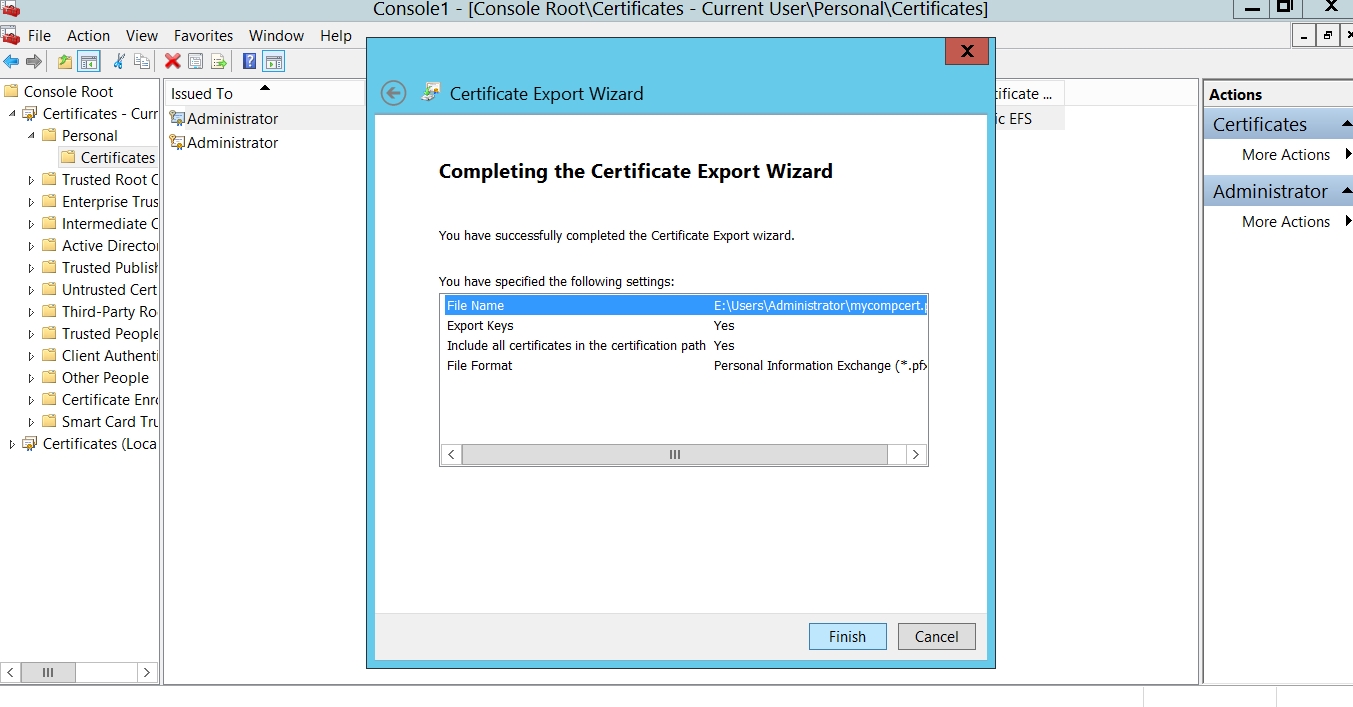Click the Up One Level folder icon
Viewport: 1353px width, 707px height.
coord(65,62)
